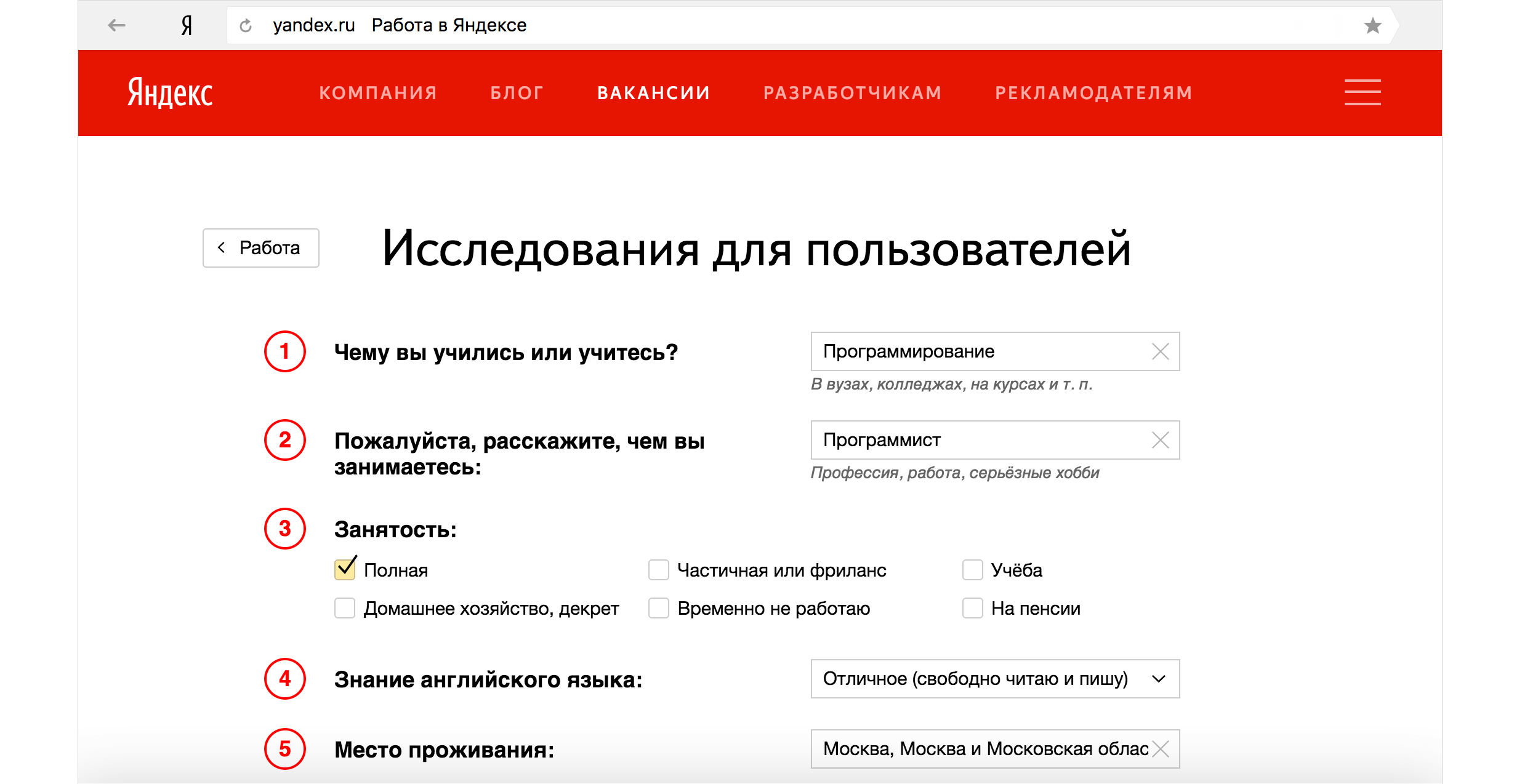Click the Yandex Я browser logo
Viewport: 1522px width, 784px height.
pos(187,25)
